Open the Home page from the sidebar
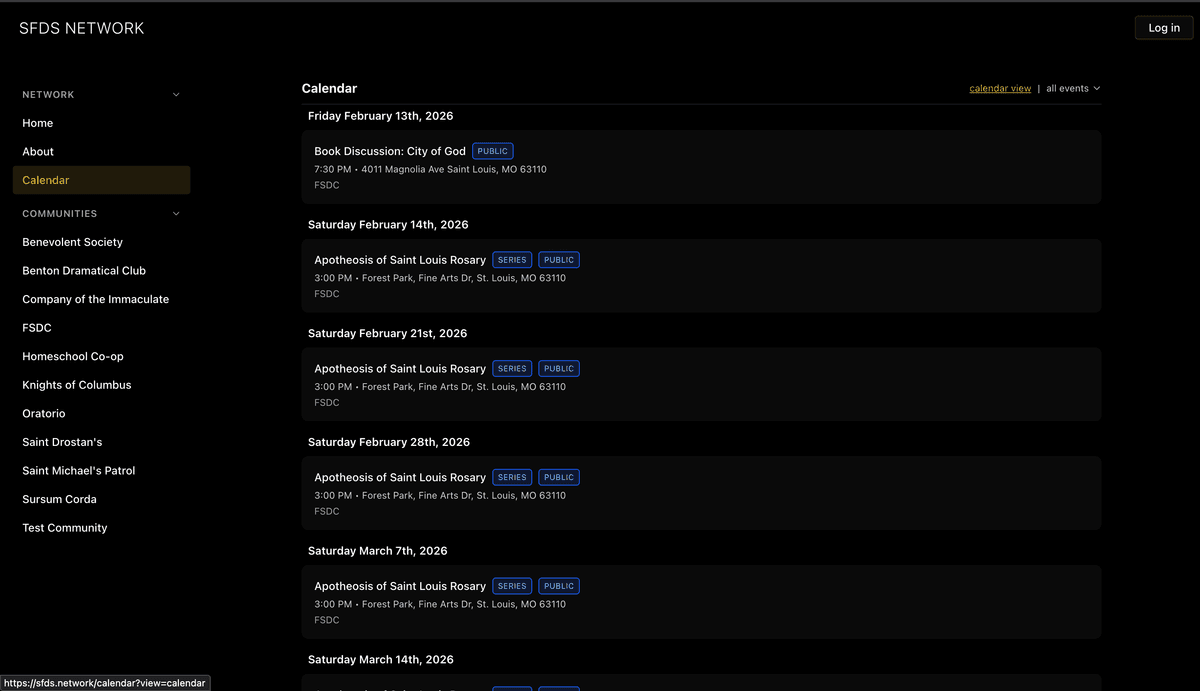This screenshot has width=1200, height=691. [x=37, y=122]
